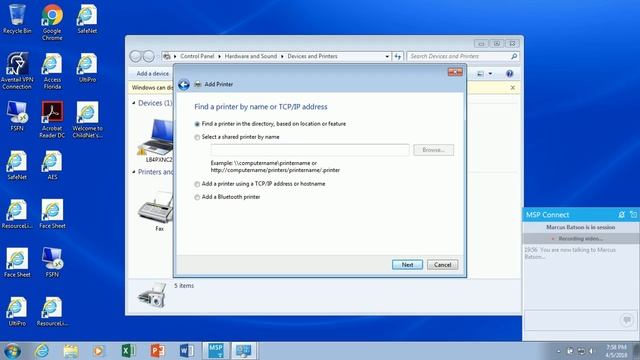The height and width of the screenshot is (360, 640).
Task: Choose Add a Bluetooth printer option
Action: coord(227,197)
